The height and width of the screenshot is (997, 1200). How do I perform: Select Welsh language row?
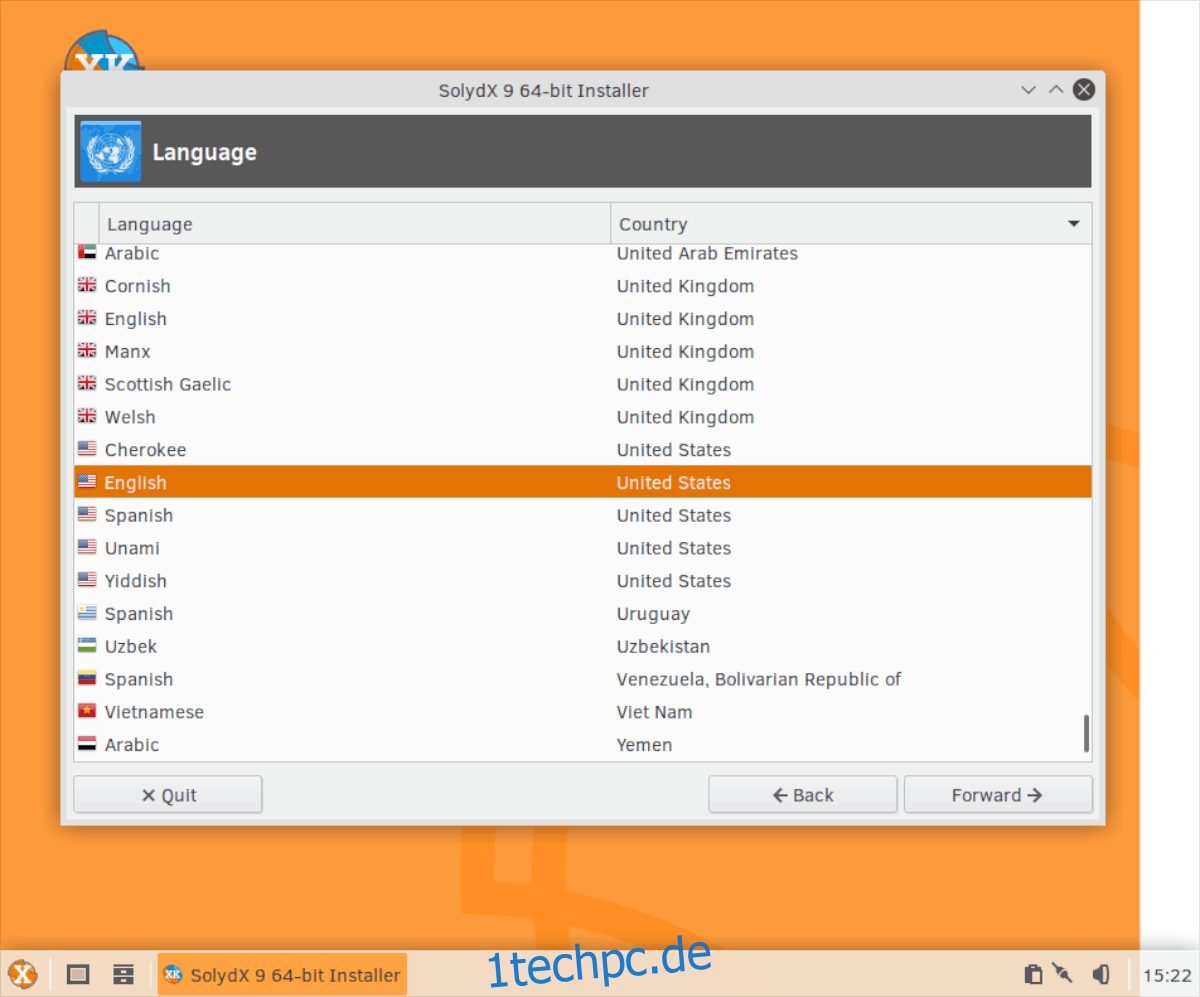[x=583, y=417]
